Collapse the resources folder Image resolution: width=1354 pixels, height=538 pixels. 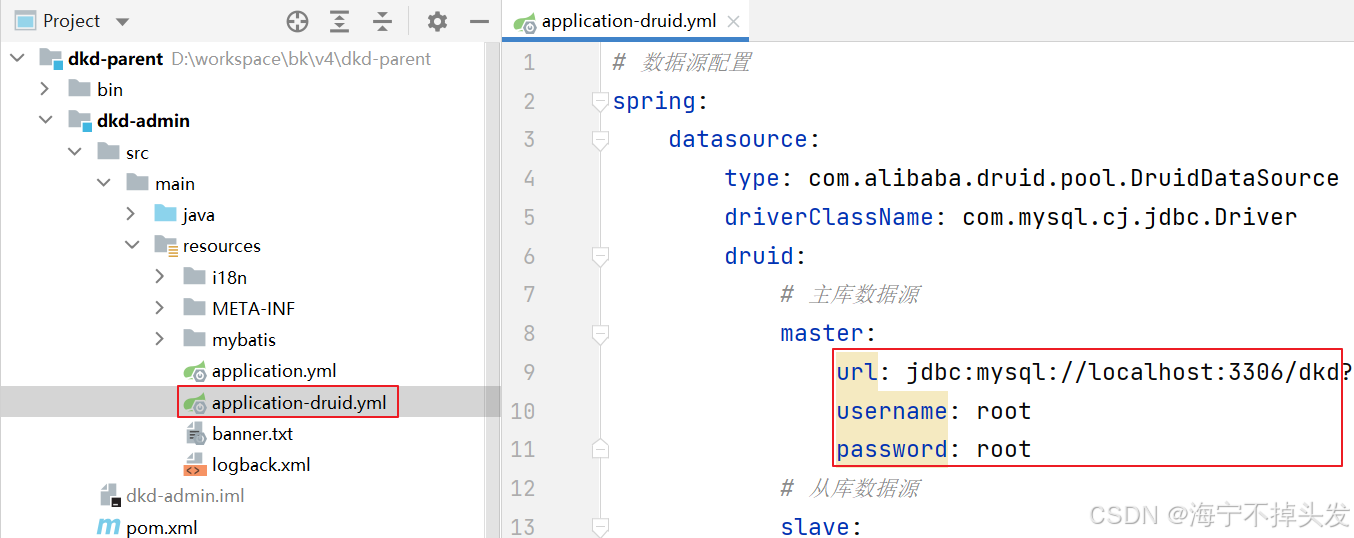pos(132,245)
